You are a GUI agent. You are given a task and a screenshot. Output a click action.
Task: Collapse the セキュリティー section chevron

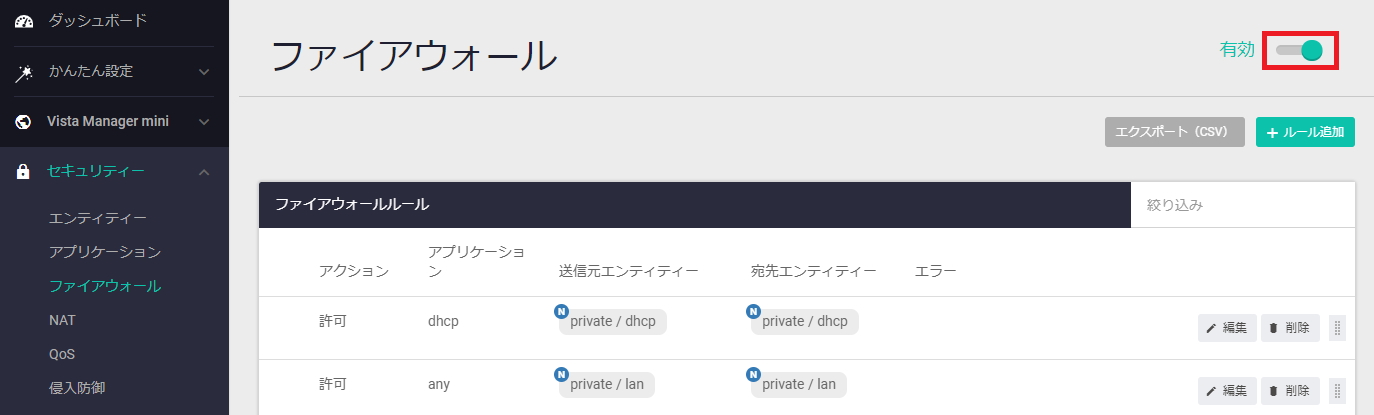point(204,172)
